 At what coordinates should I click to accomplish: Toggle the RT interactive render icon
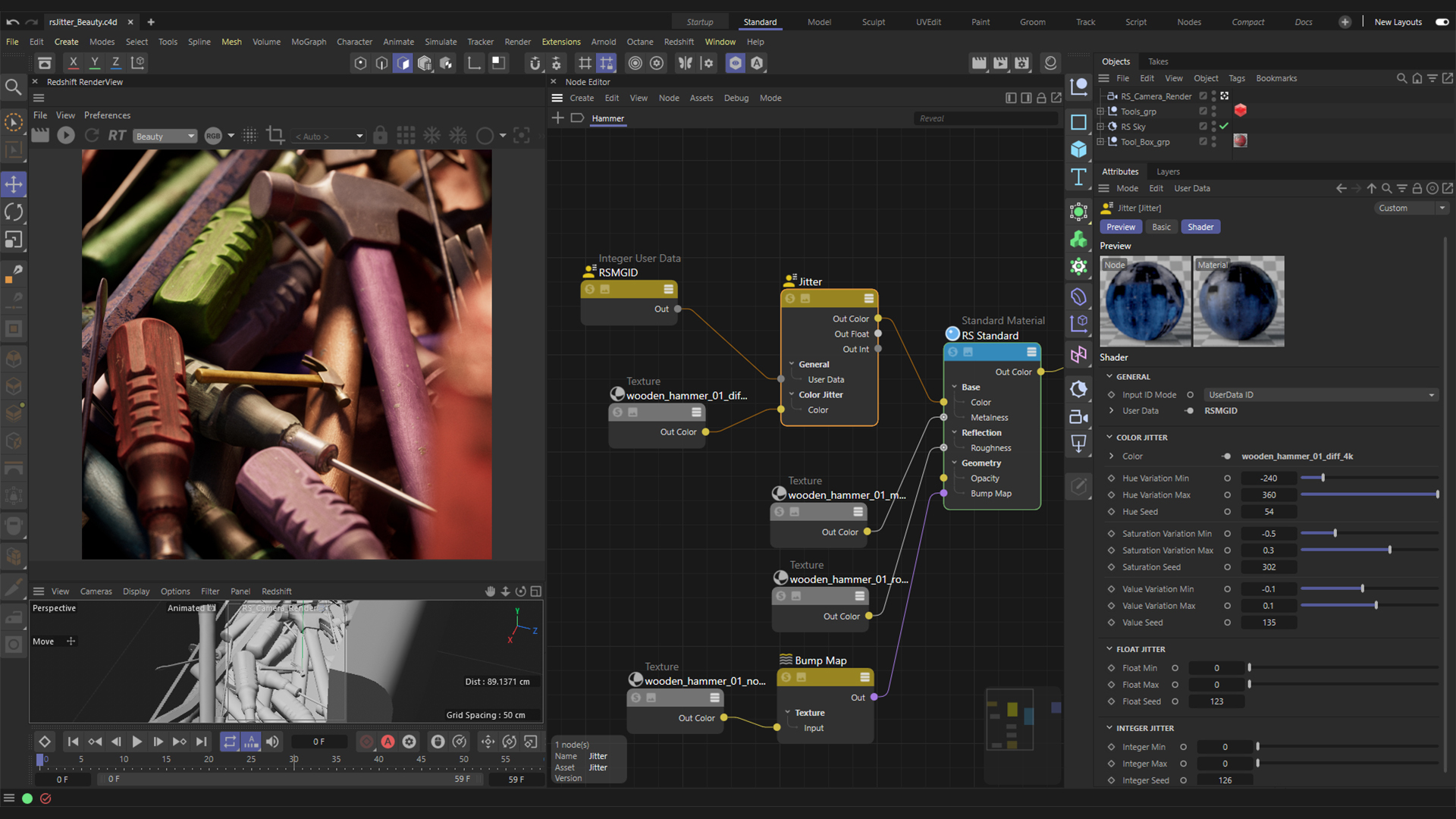click(117, 136)
